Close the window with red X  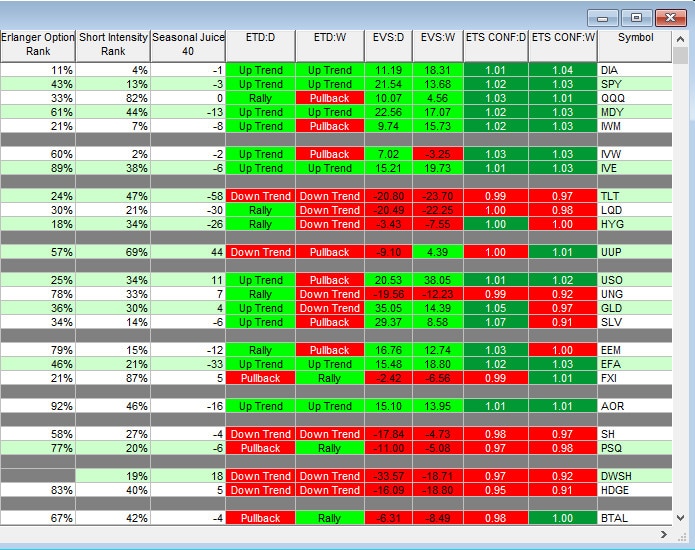click(x=671, y=18)
